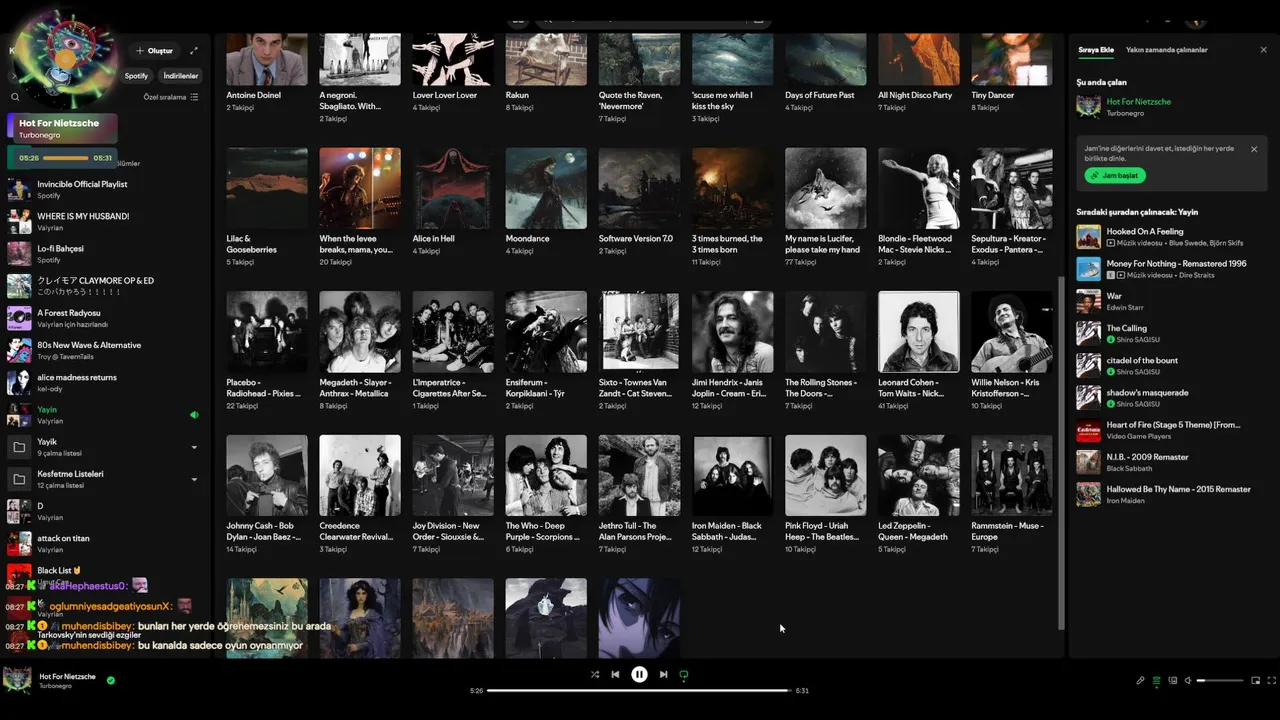Open the Özel sıralama sort dropdown
Image resolution: width=1280 pixels, height=720 pixels.
click(x=171, y=97)
